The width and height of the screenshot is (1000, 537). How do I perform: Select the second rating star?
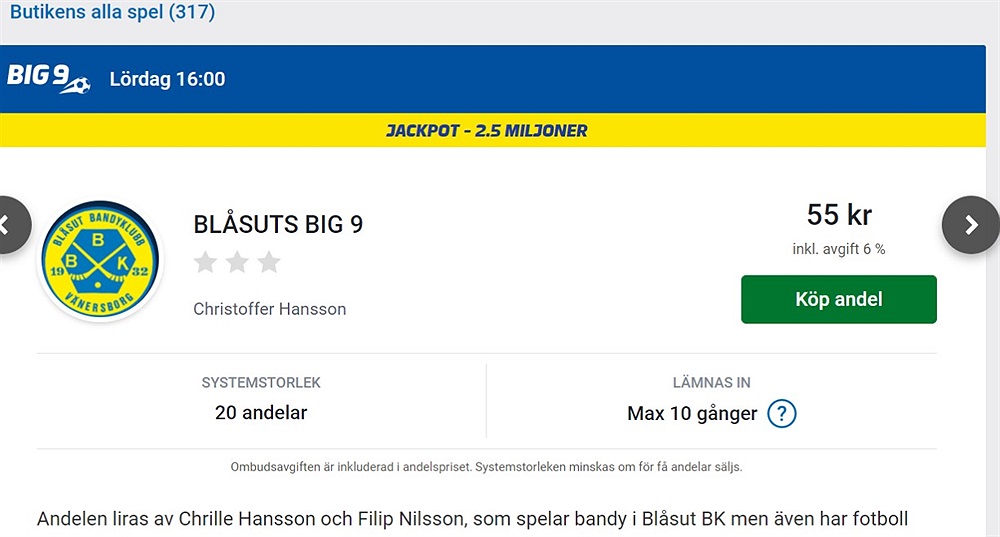237,262
